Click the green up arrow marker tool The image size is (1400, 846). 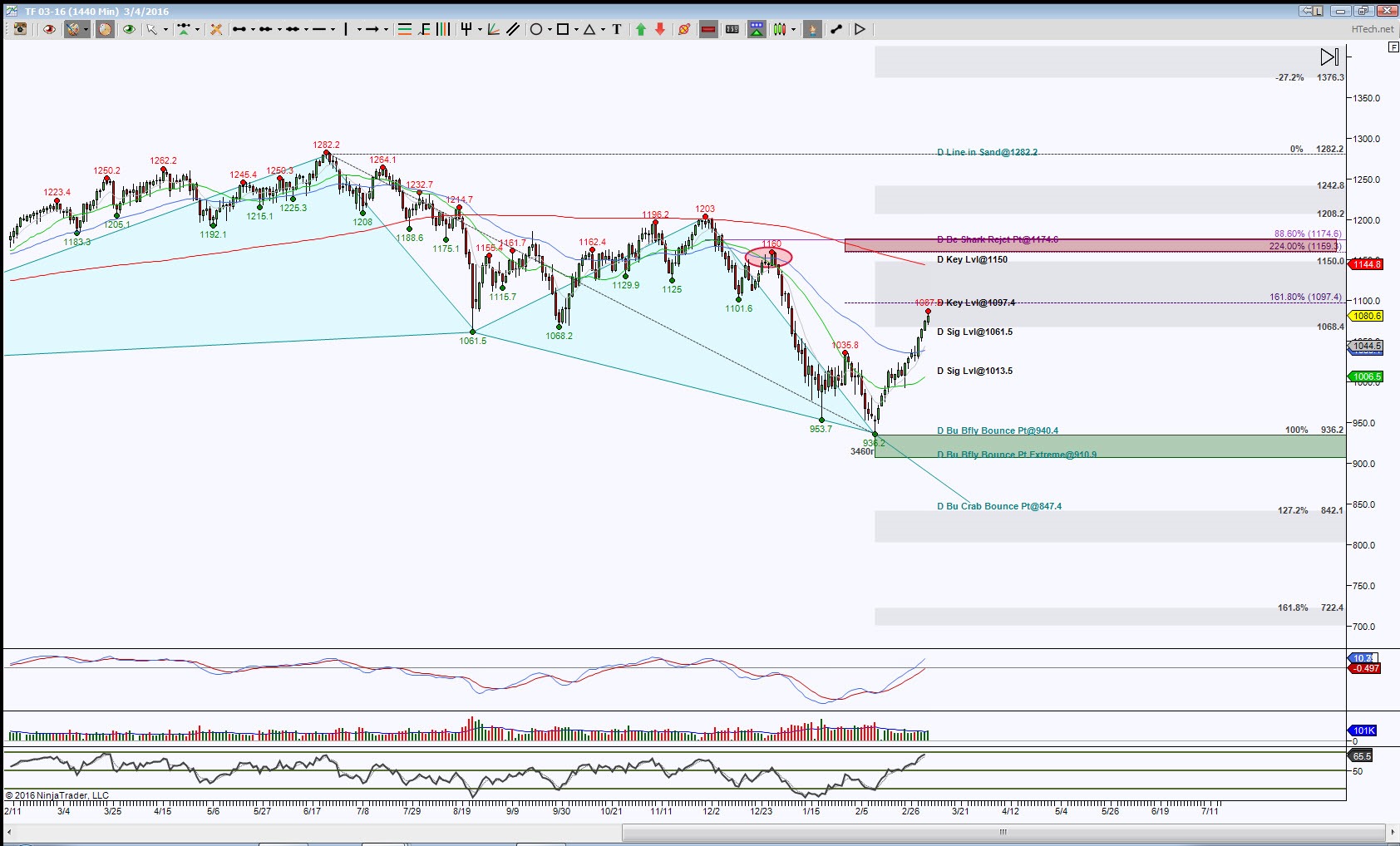pos(641,29)
